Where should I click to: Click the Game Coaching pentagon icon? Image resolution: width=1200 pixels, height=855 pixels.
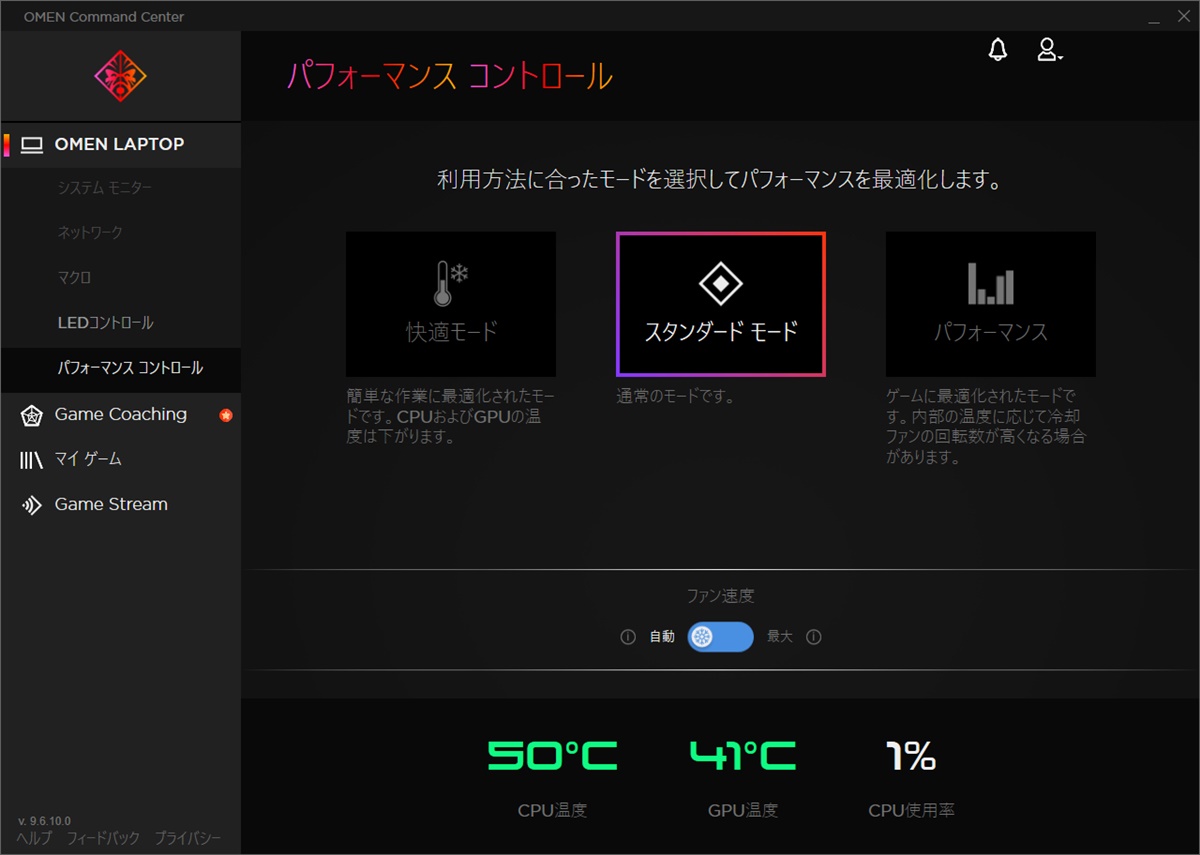[32, 415]
